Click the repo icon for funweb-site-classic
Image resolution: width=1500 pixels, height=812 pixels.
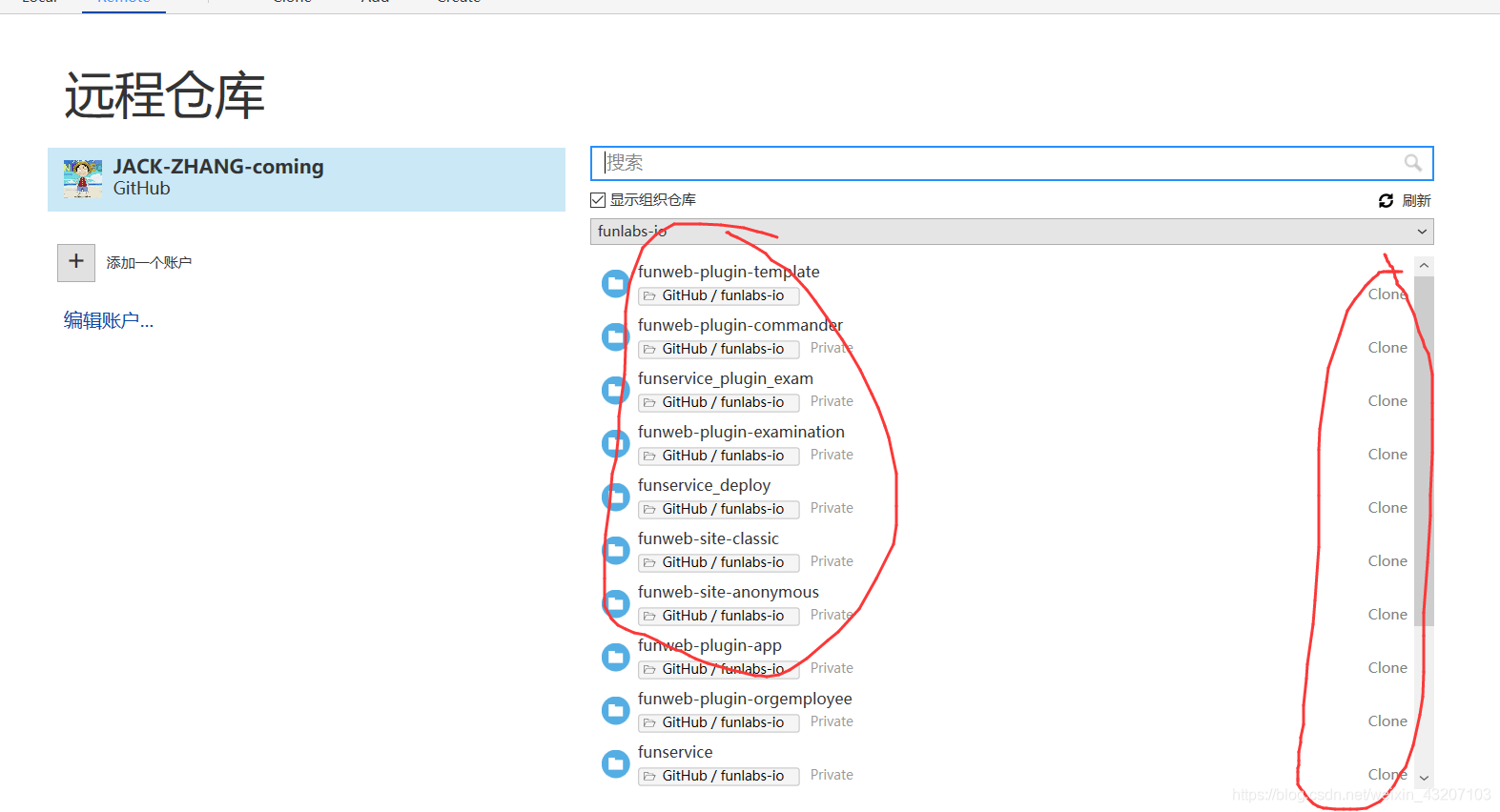pos(616,550)
